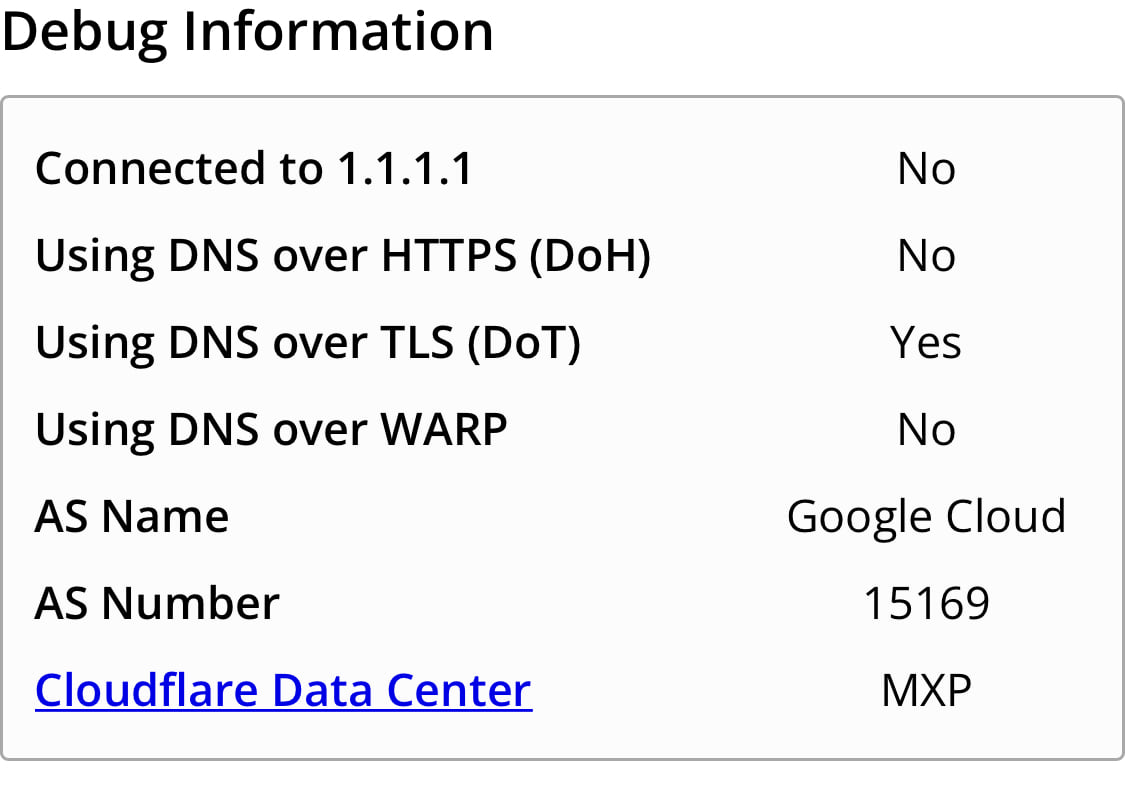Click the WARP status value 'No'

926,431
